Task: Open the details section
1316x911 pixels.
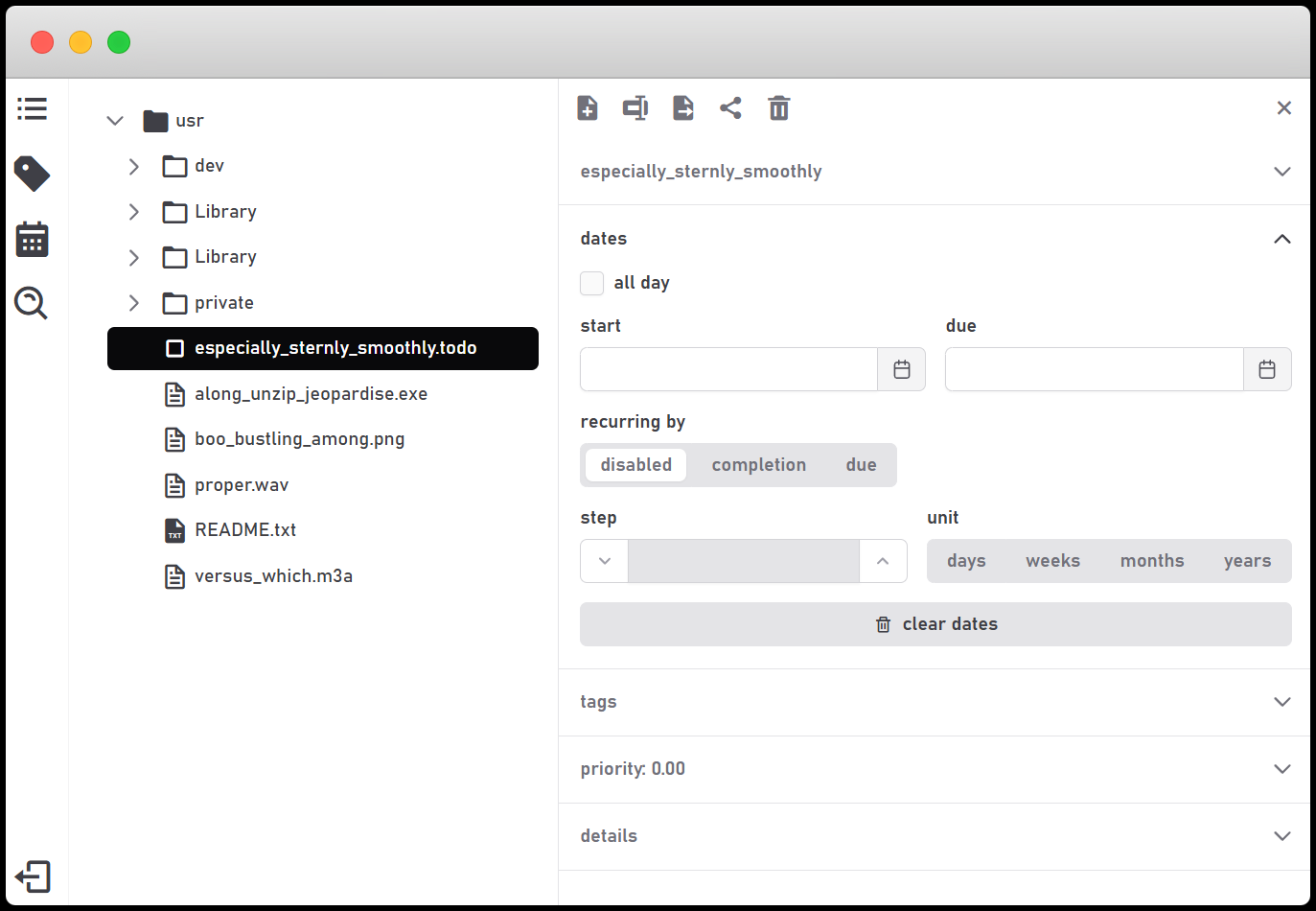Action: (x=1282, y=835)
